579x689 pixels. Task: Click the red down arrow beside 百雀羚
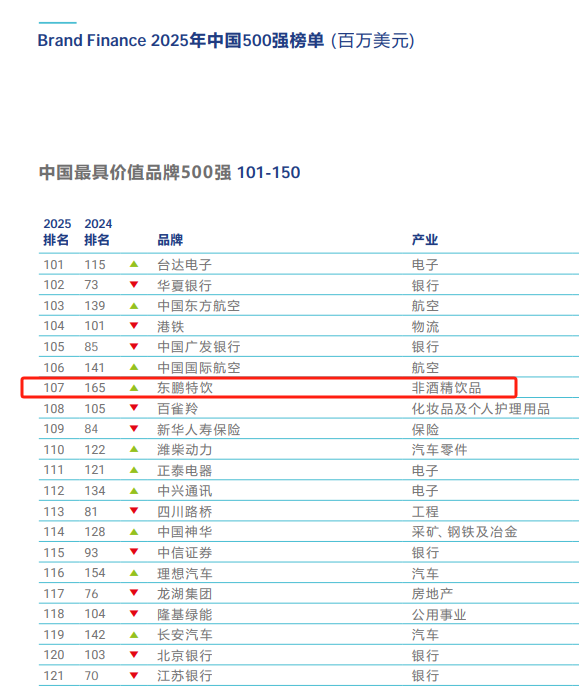pyautogui.click(x=134, y=408)
